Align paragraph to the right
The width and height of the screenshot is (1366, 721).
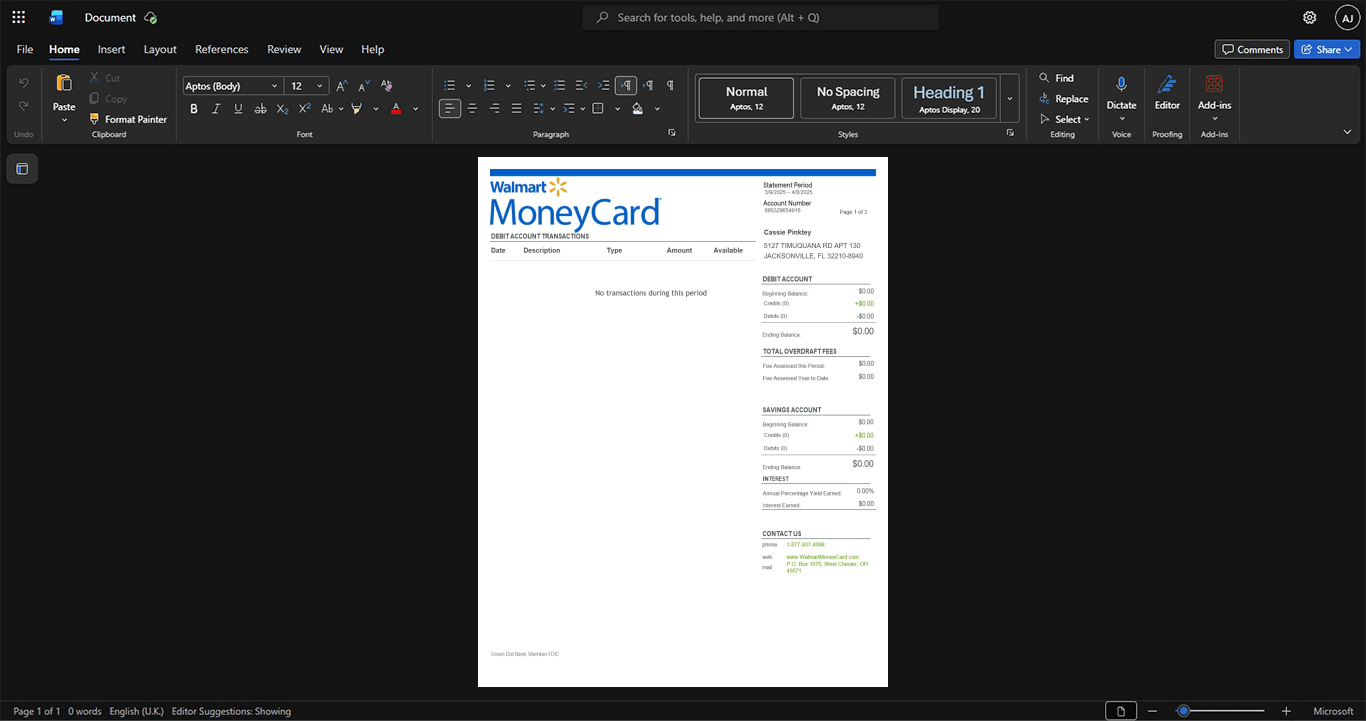point(494,108)
